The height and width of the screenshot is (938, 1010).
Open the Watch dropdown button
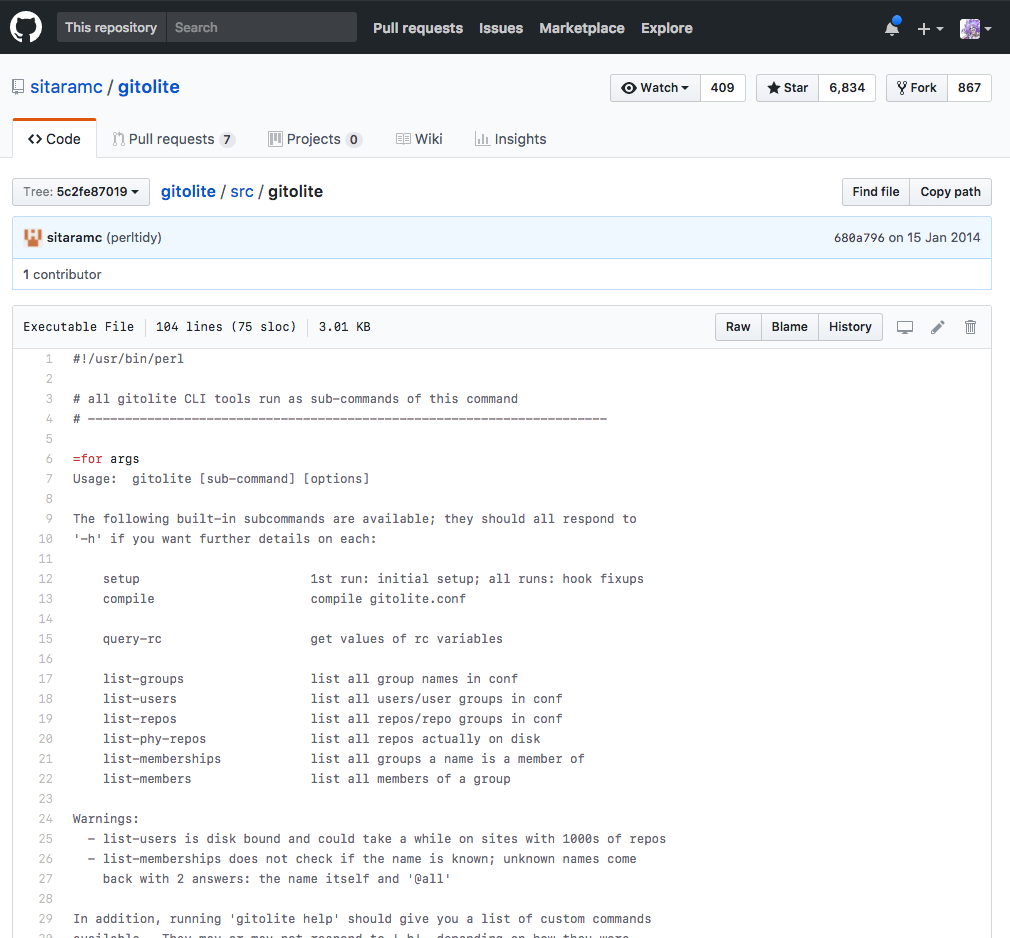655,88
